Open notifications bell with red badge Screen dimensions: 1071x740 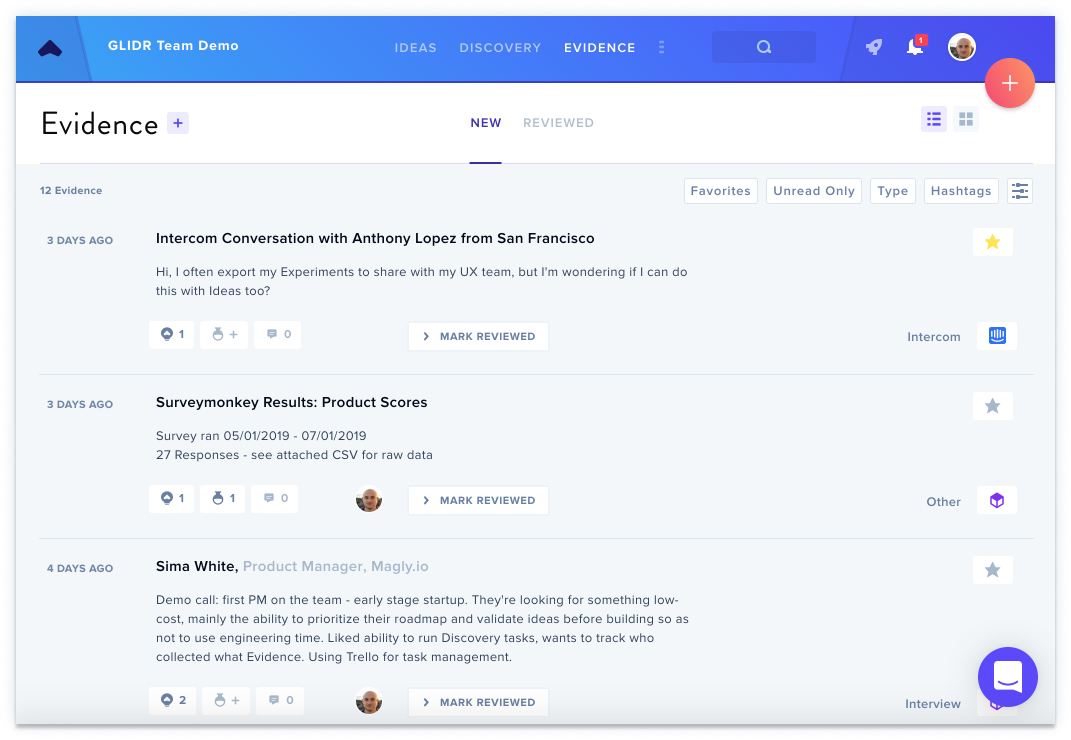915,46
